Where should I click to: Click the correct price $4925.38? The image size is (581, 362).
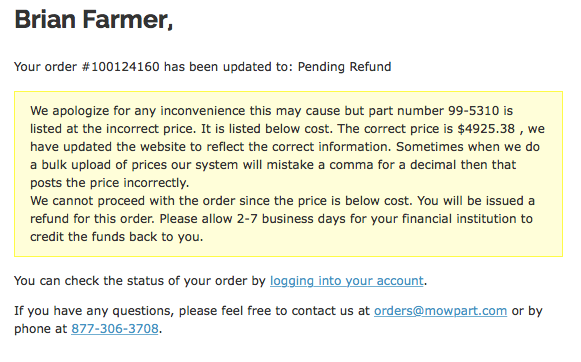(x=486, y=129)
